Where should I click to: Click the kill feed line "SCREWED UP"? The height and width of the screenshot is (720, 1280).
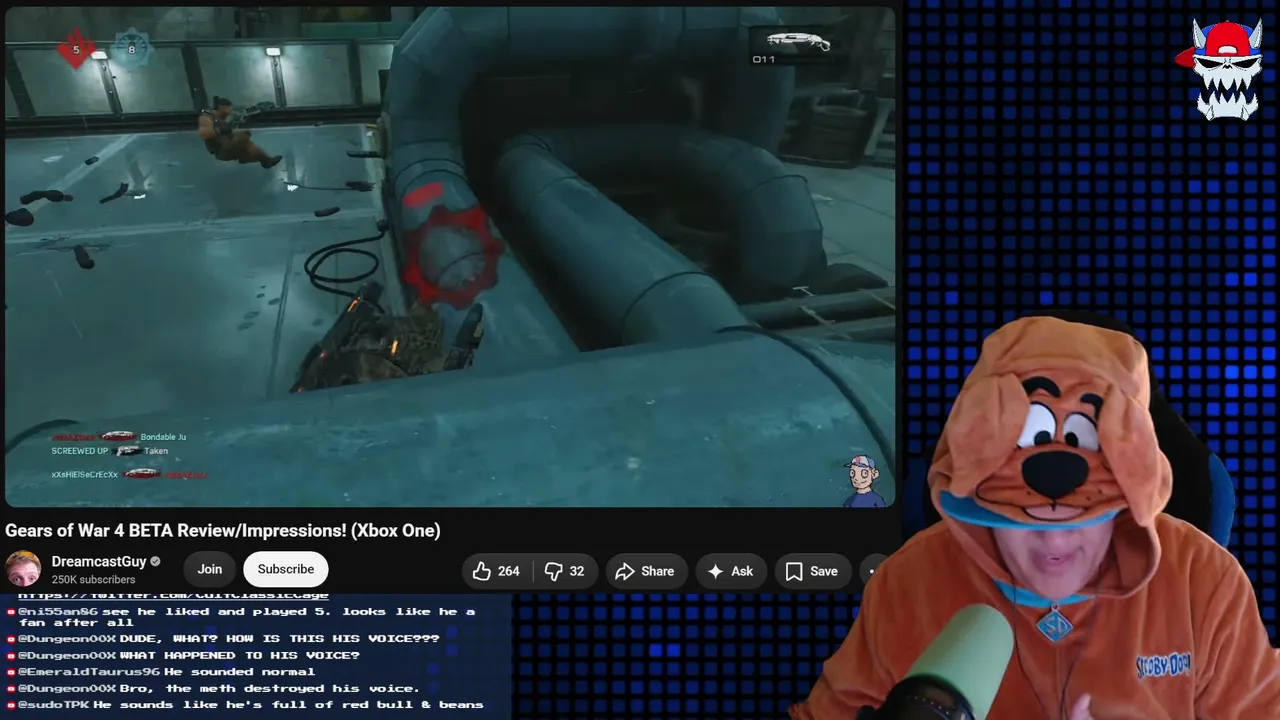[x=110, y=451]
